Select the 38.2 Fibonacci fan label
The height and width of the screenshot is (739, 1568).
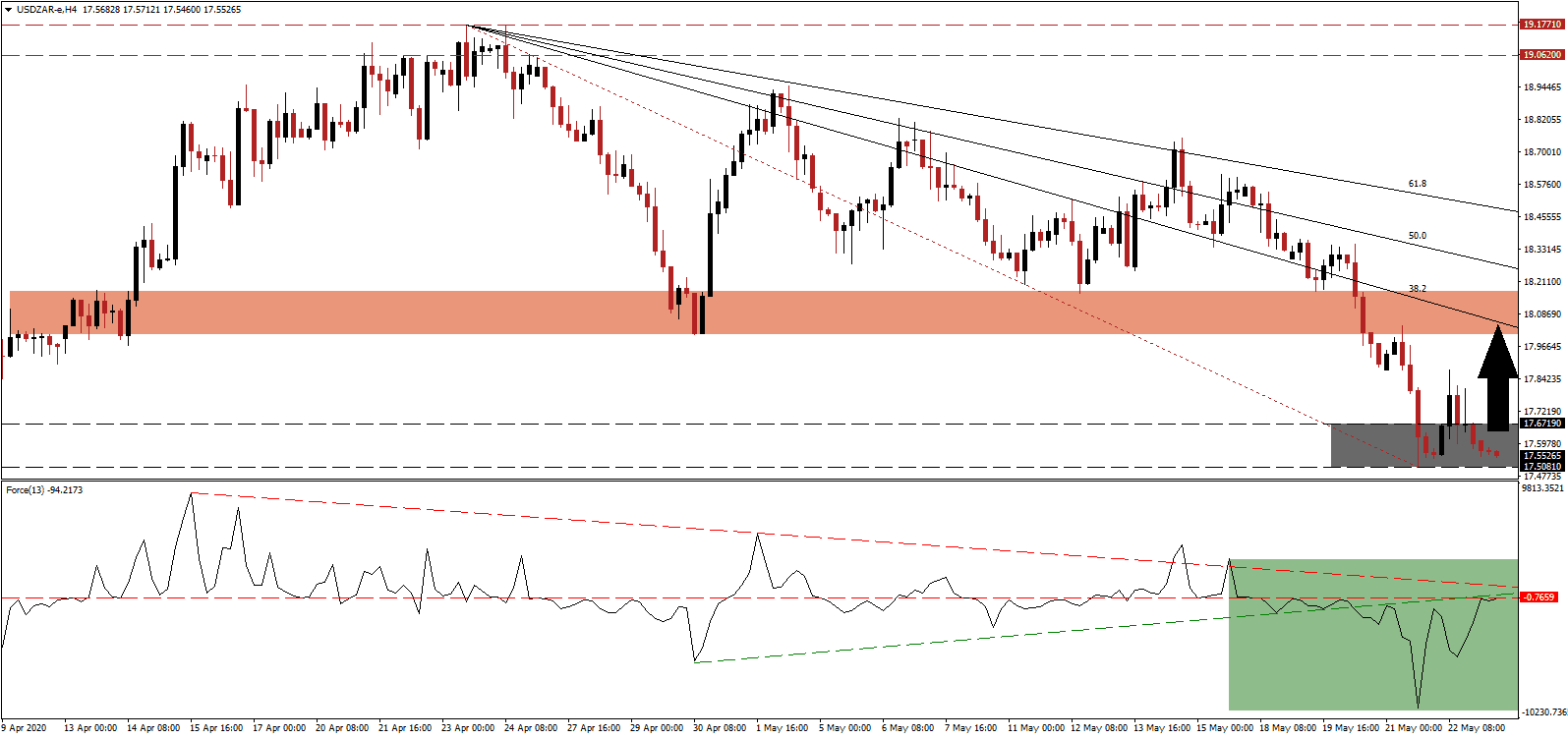click(x=1417, y=289)
